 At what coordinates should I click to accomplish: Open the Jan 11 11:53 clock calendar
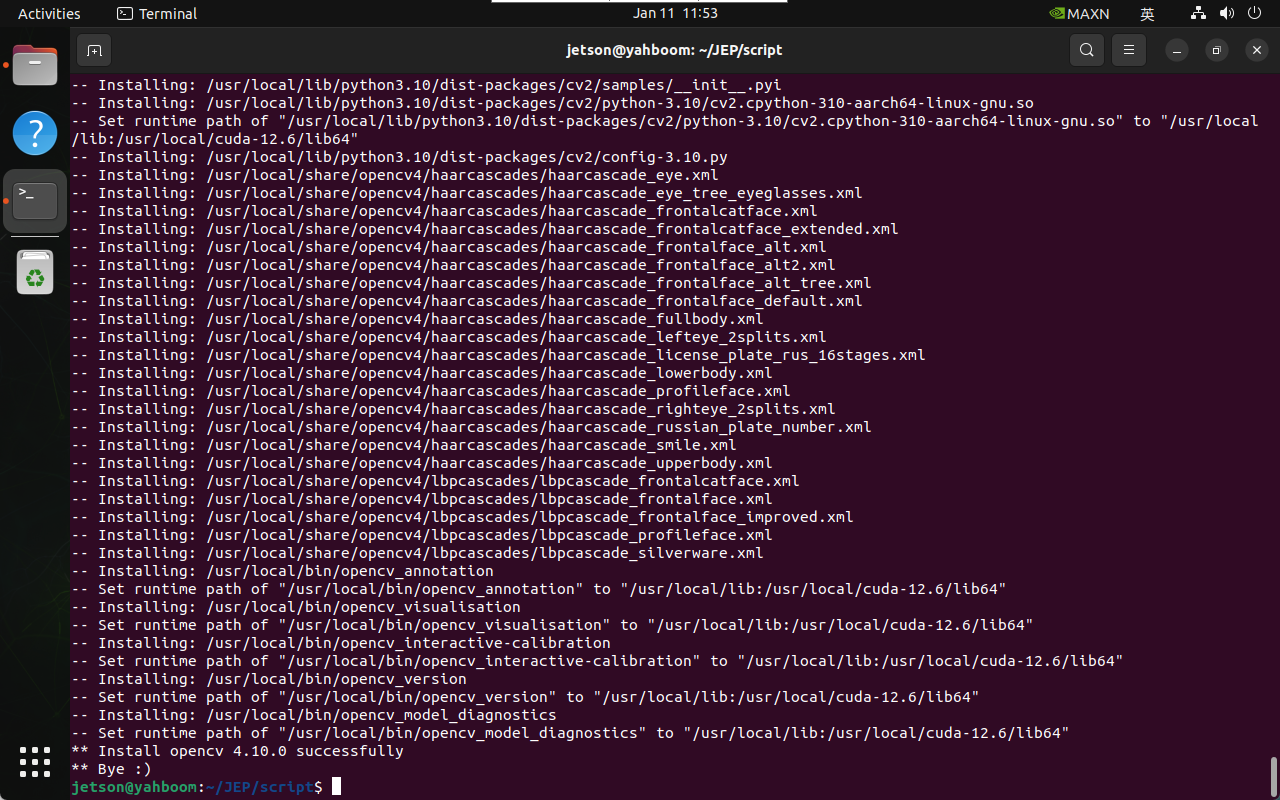[675, 14]
